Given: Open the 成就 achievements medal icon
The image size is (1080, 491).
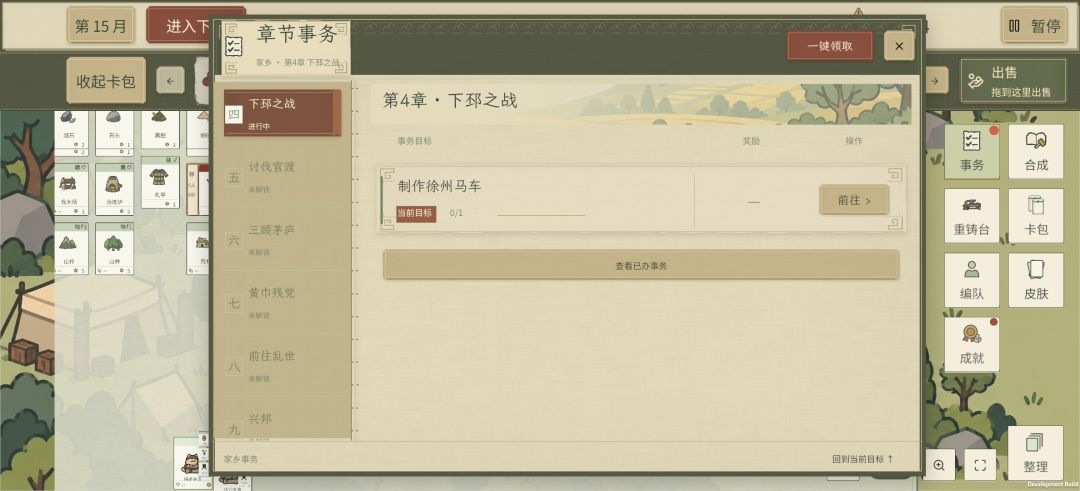Looking at the screenshot, I should (971, 344).
